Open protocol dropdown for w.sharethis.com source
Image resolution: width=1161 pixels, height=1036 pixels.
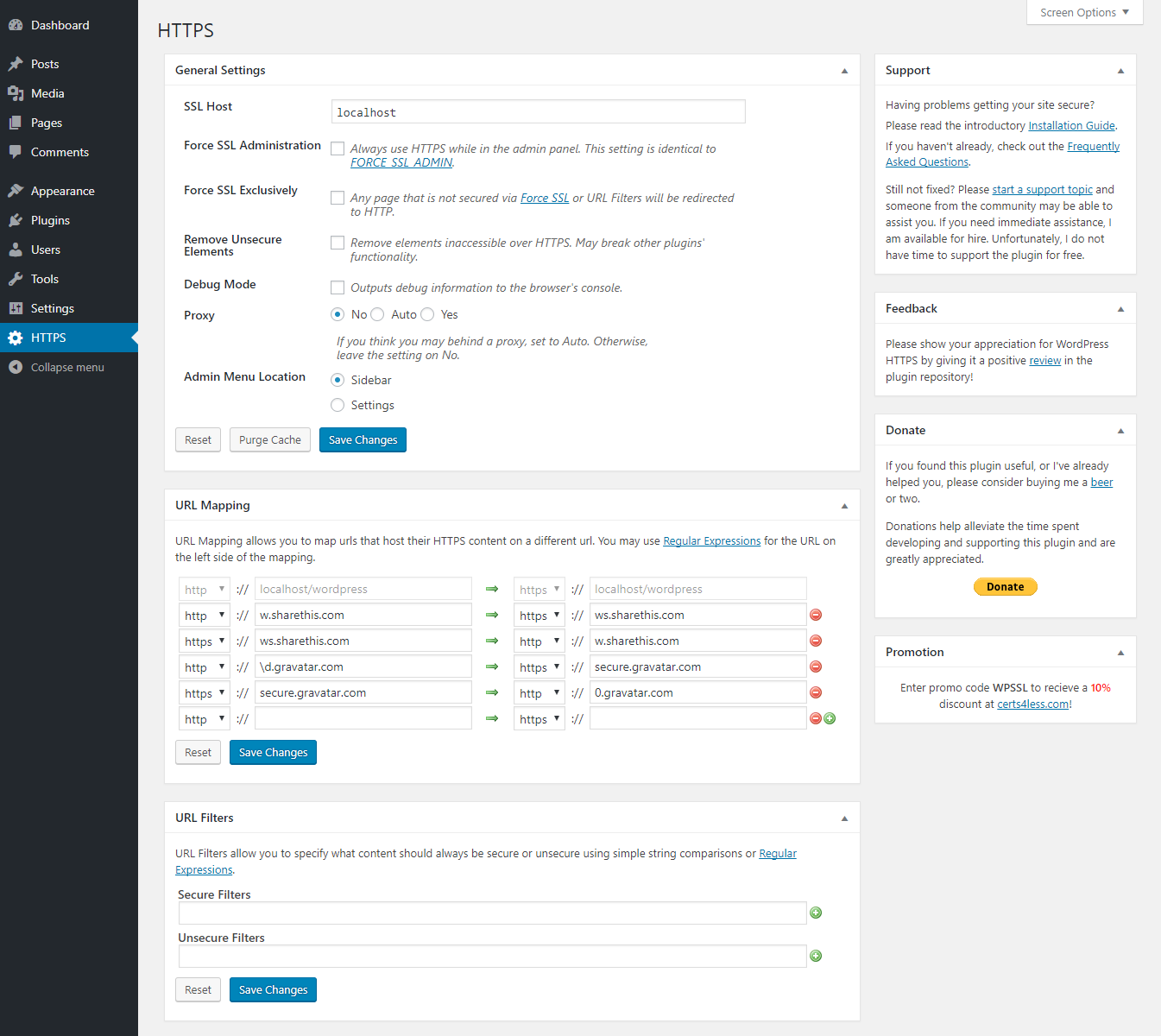[x=205, y=615]
